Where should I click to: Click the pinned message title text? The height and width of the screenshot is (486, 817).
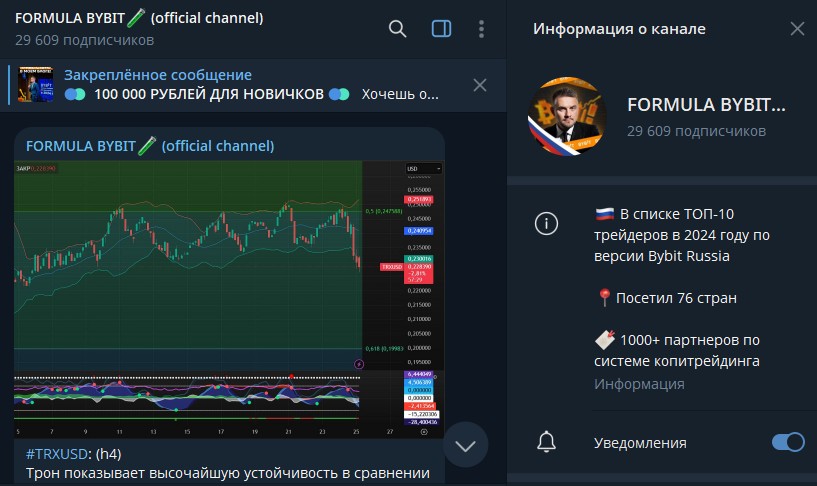[157, 75]
